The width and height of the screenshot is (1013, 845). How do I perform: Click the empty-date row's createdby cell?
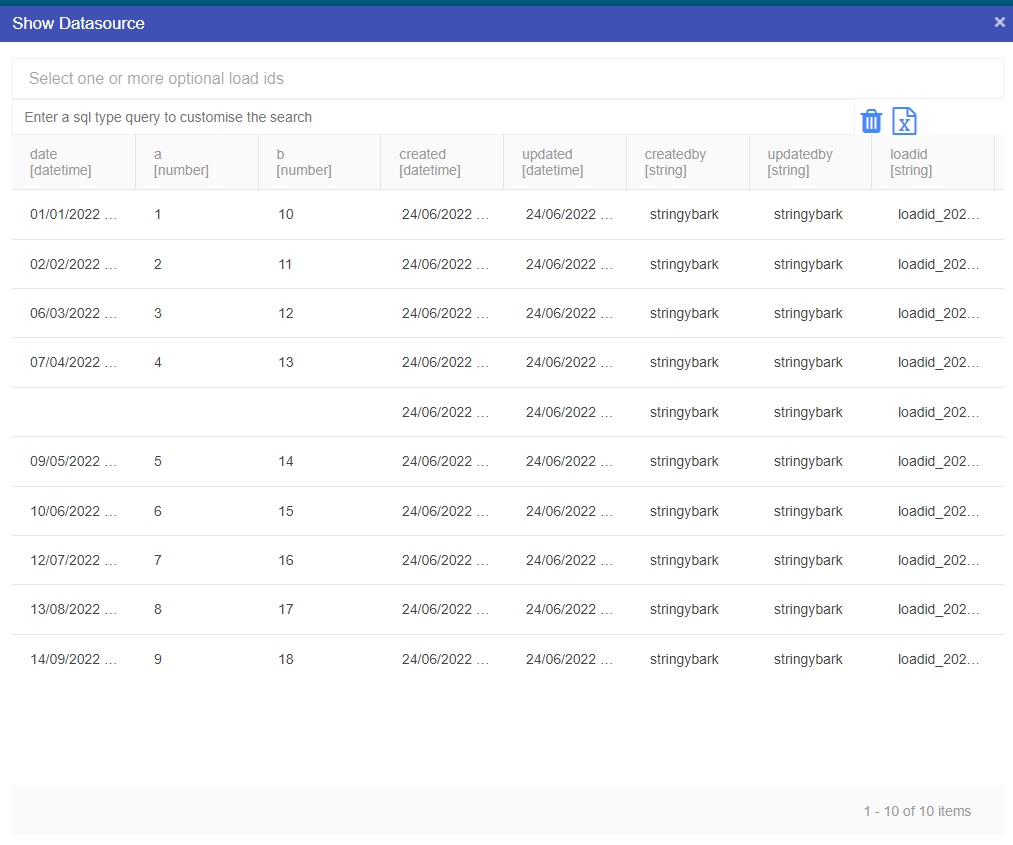tap(684, 412)
